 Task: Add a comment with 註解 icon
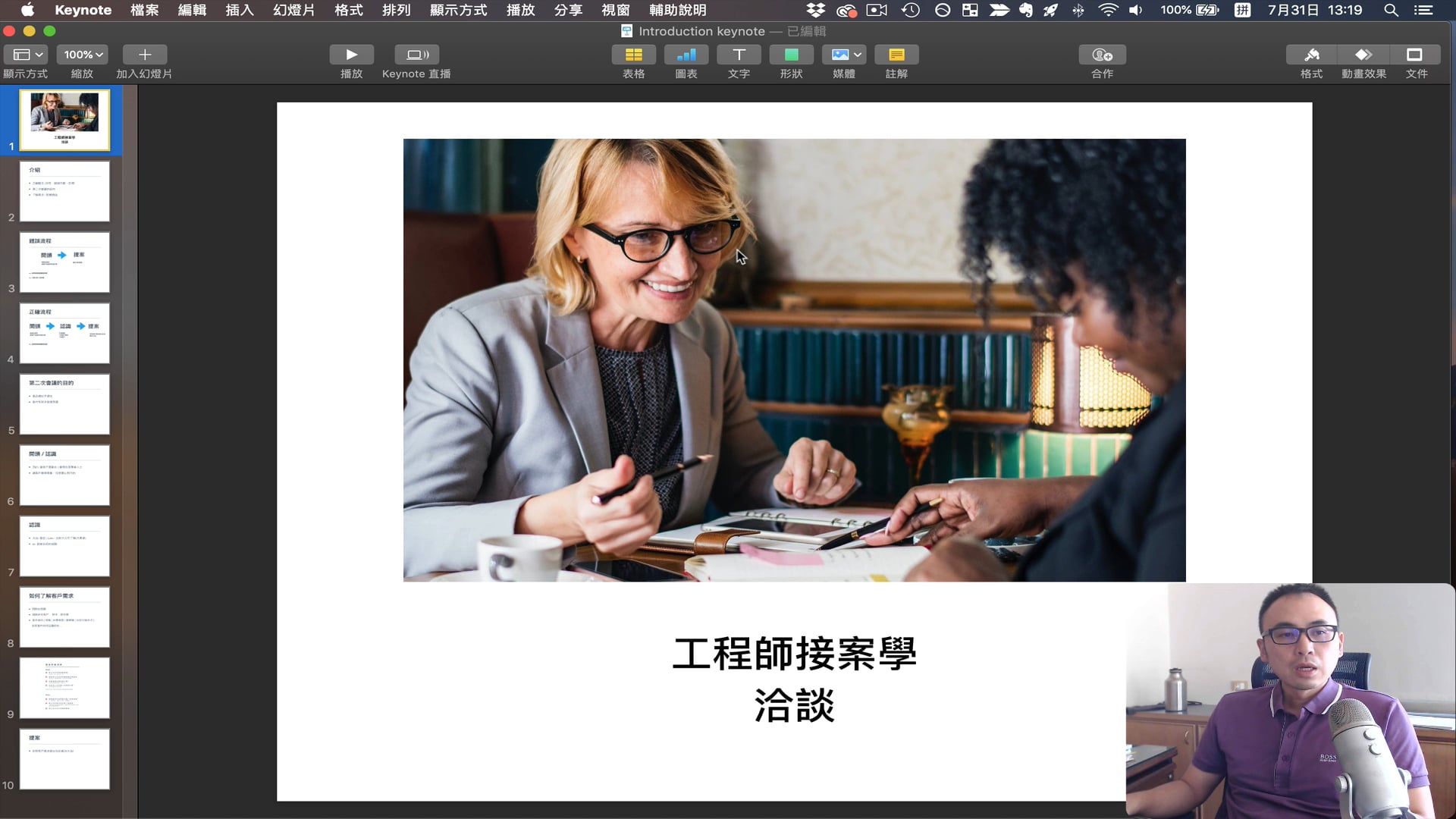click(x=896, y=55)
